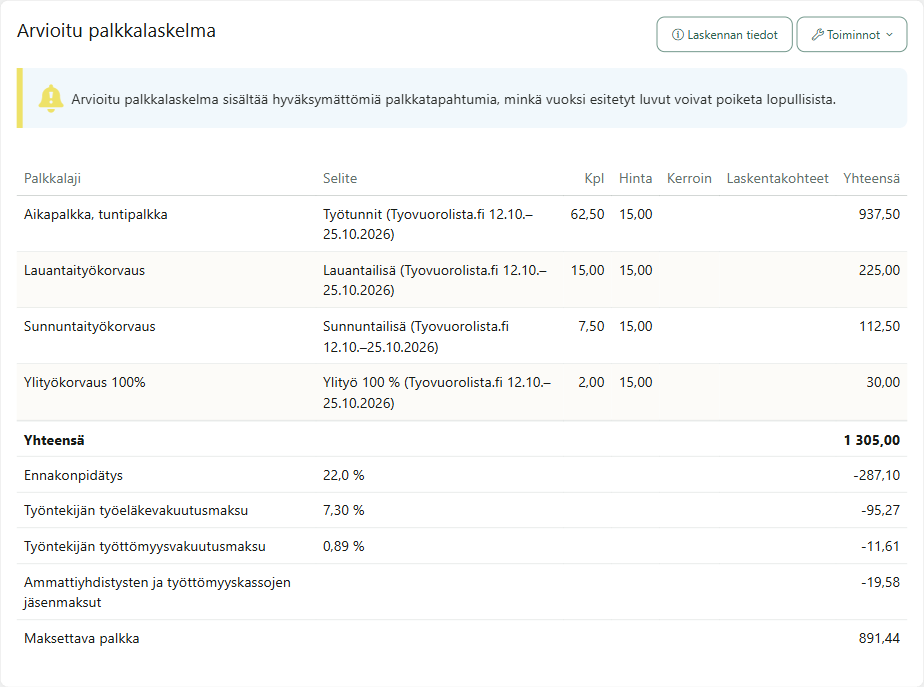The image size is (924, 687).
Task: Click the Ammattiyhdistysten jäsenmaksut row label
Action: [157, 592]
